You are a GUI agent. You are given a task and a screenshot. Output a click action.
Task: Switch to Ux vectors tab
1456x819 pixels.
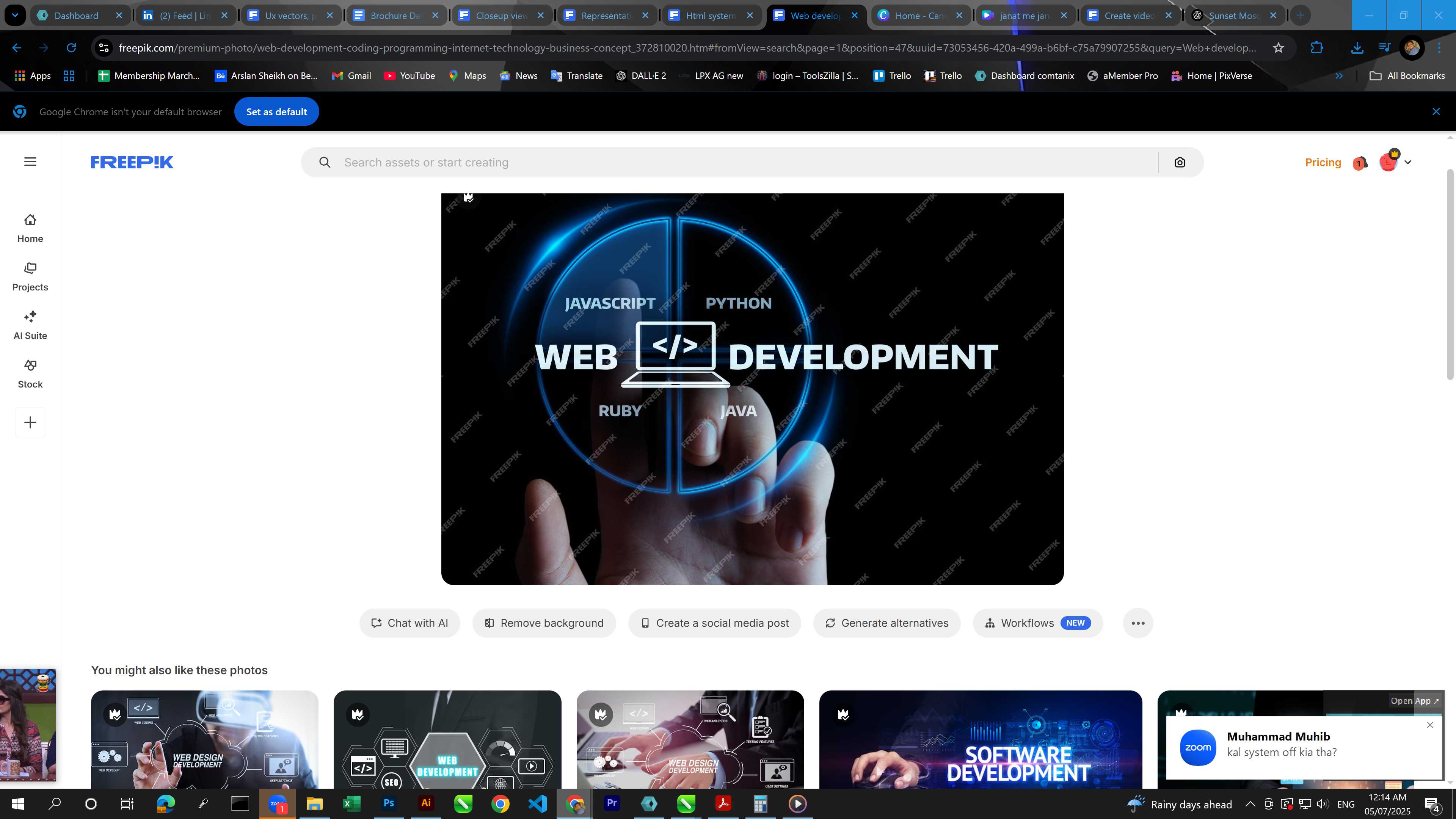click(290, 16)
